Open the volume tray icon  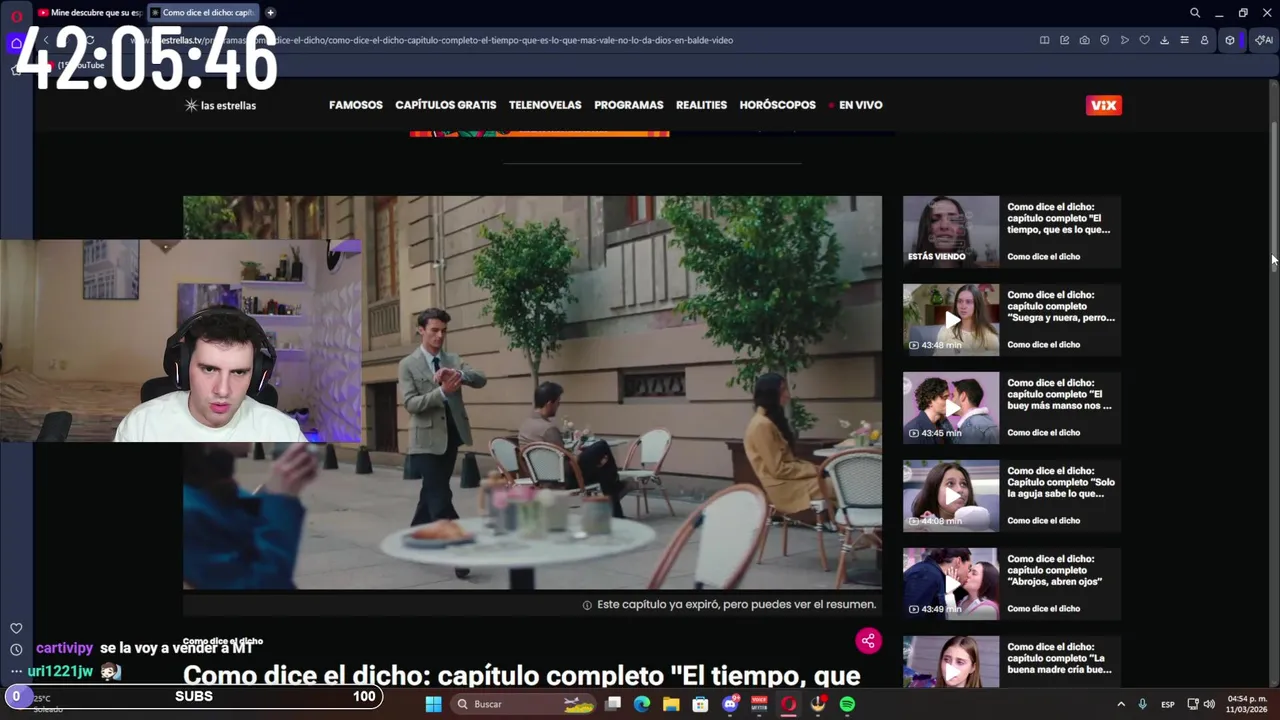pos(1209,704)
